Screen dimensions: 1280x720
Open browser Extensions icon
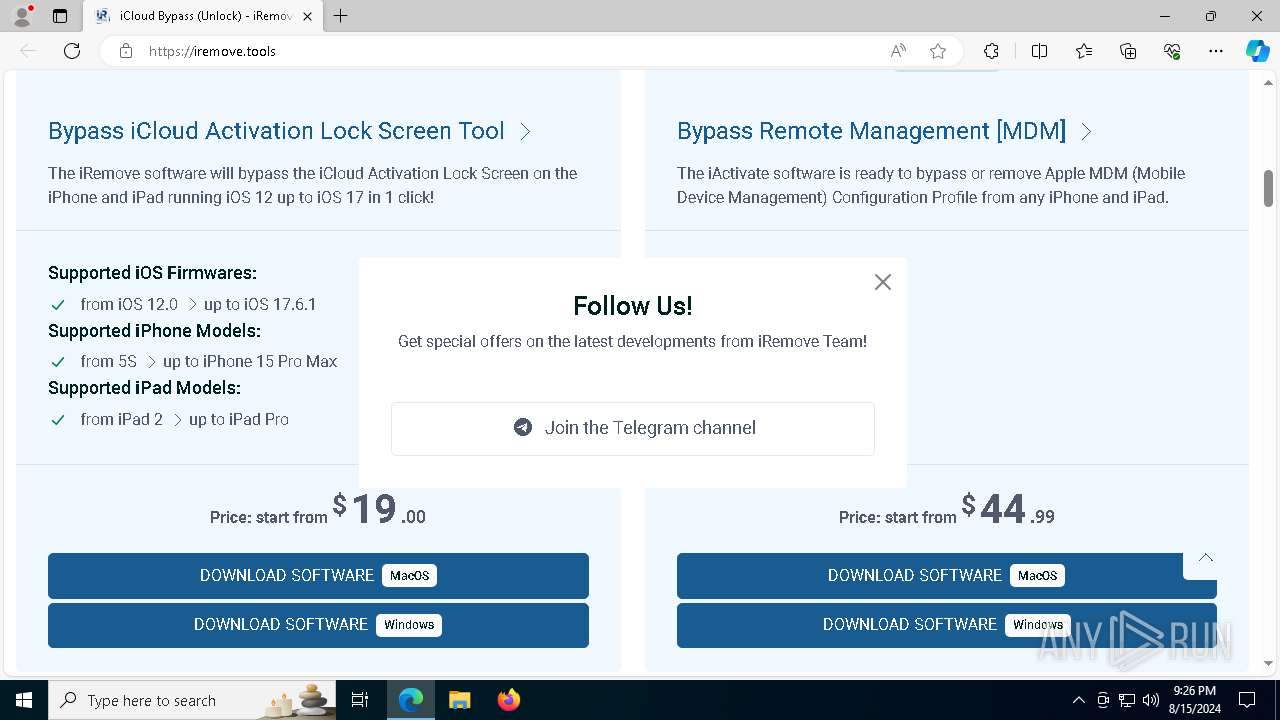(x=991, y=51)
